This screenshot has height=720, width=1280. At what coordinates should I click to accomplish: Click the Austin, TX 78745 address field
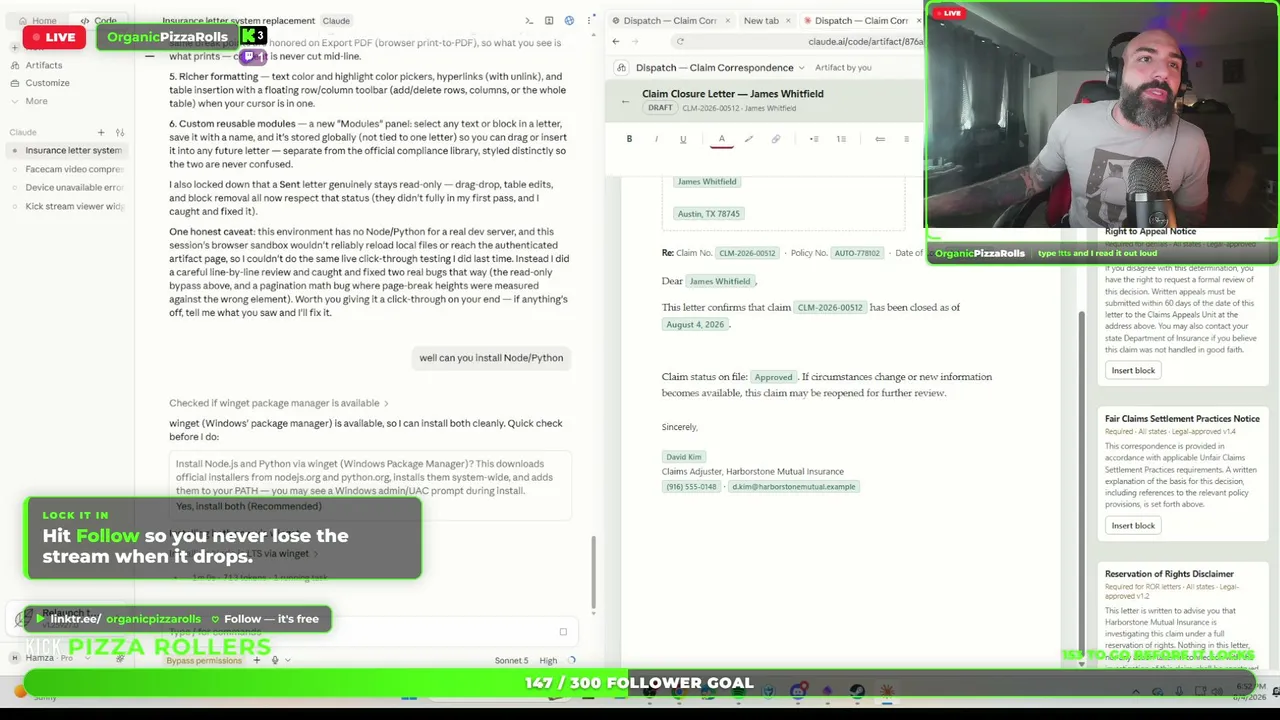click(709, 213)
